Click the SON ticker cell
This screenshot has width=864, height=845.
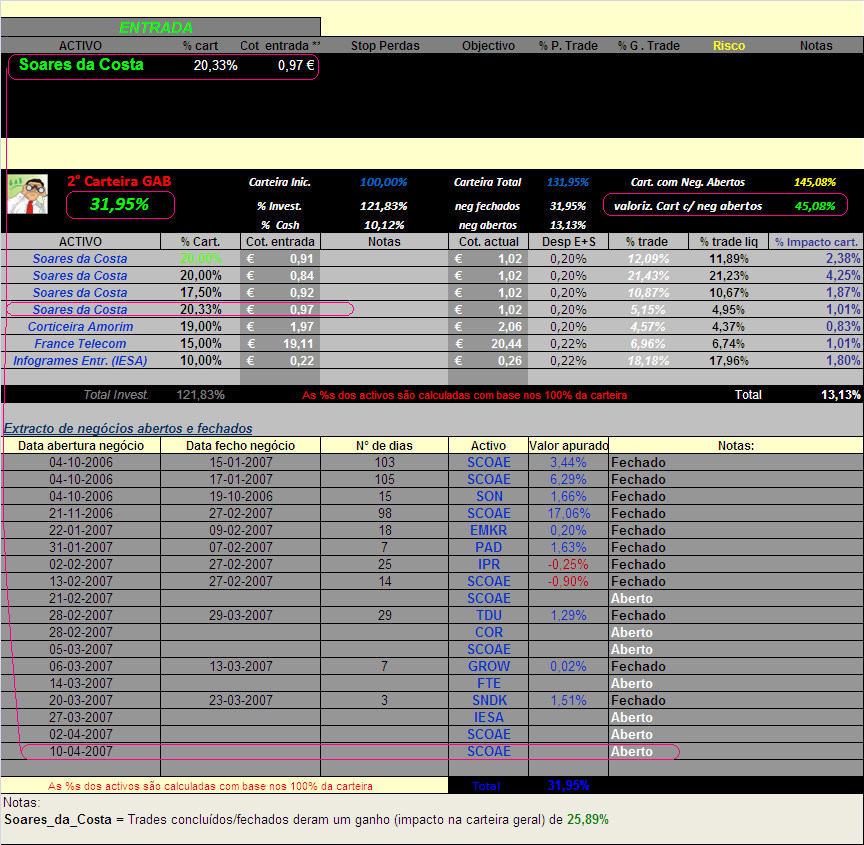pyautogui.click(x=489, y=496)
